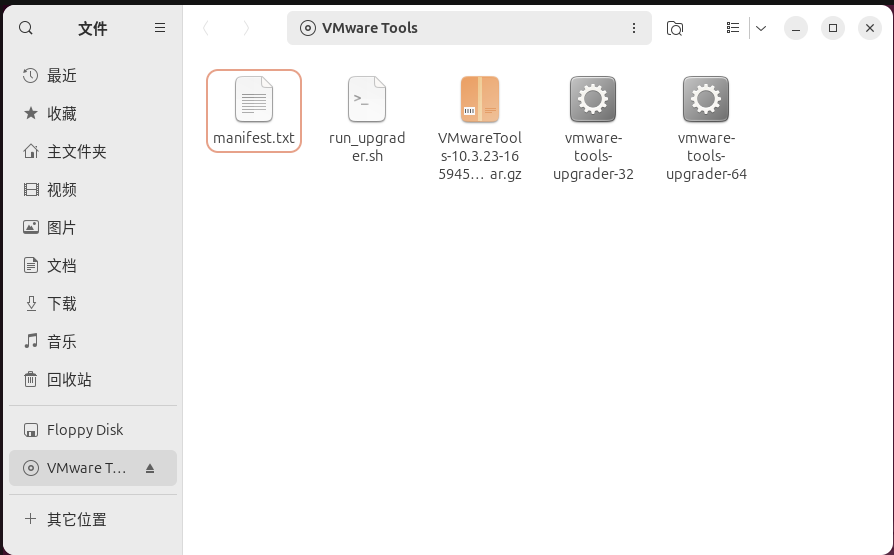Maximize the file manager window

coord(833,28)
